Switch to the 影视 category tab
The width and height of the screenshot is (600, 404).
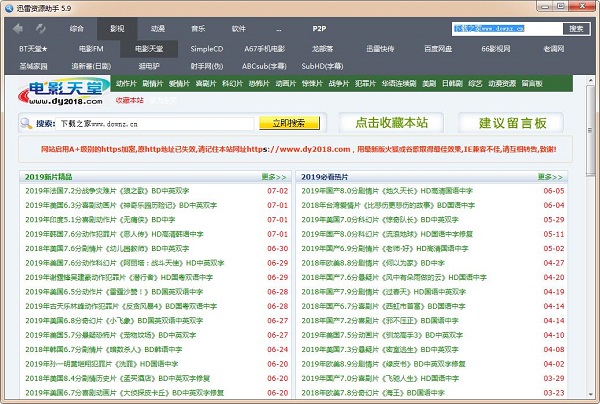[118, 30]
